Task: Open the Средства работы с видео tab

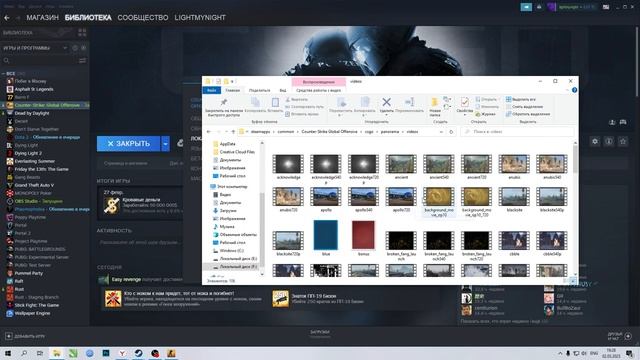Action: click(x=318, y=90)
